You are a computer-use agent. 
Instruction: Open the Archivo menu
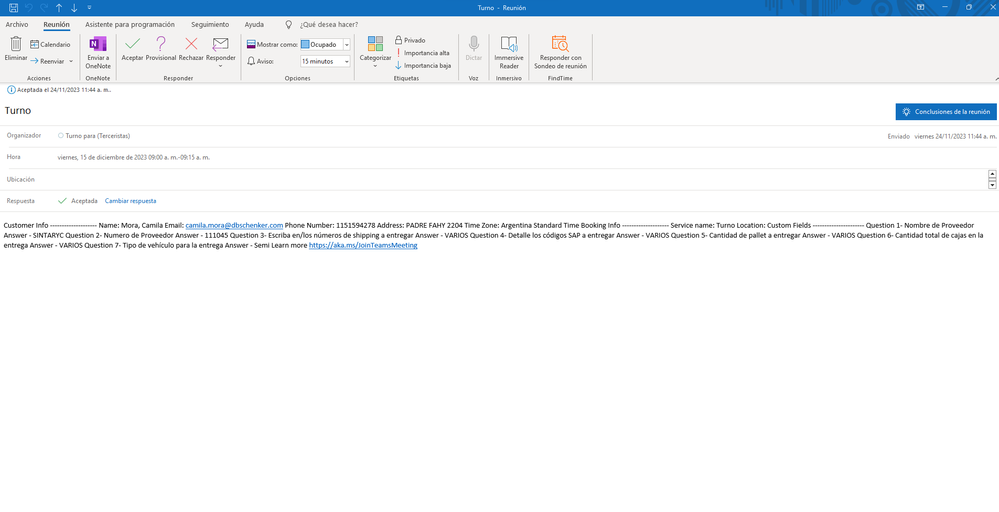17,25
